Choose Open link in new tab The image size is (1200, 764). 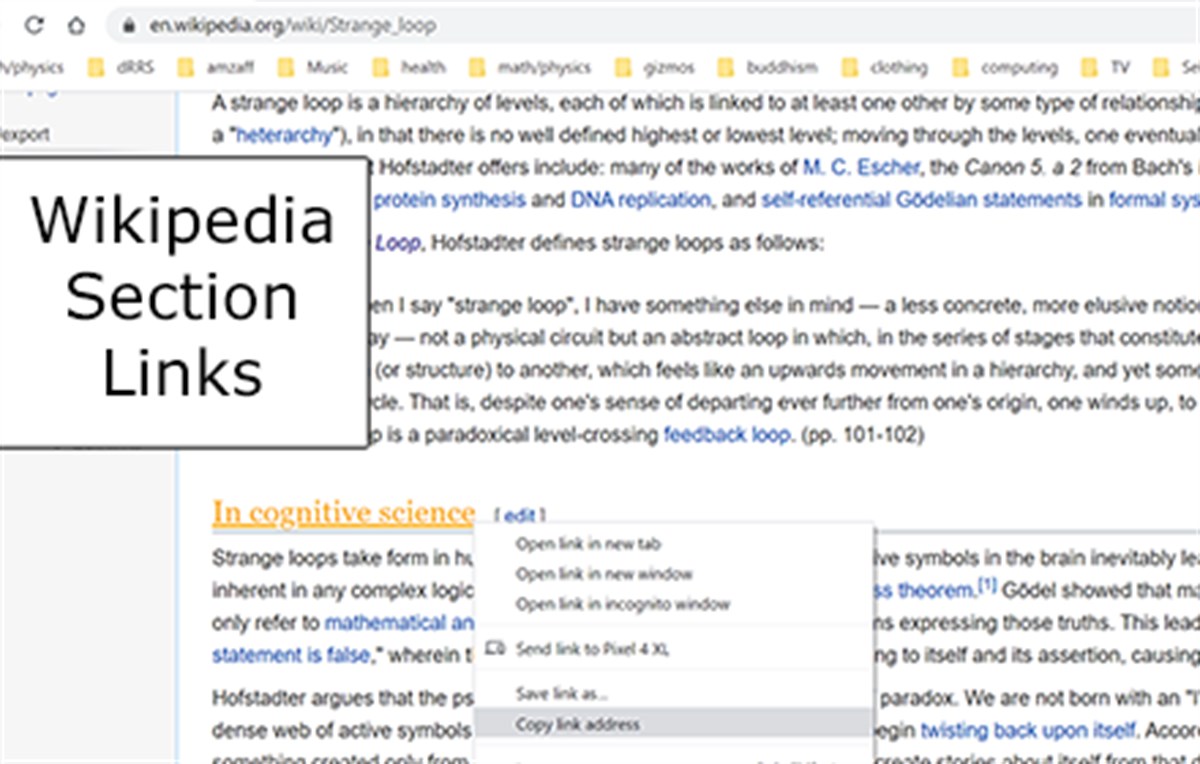click(588, 544)
